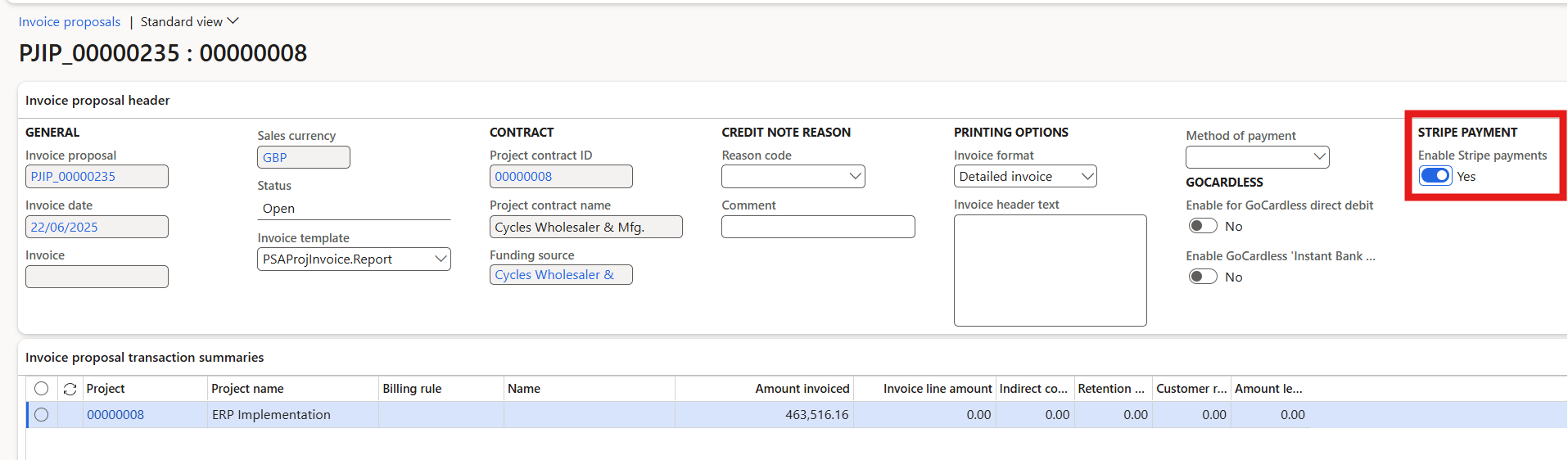Go back to Invoice proposals breadcrumb
The width and height of the screenshot is (1568, 460).
[x=70, y=22]
